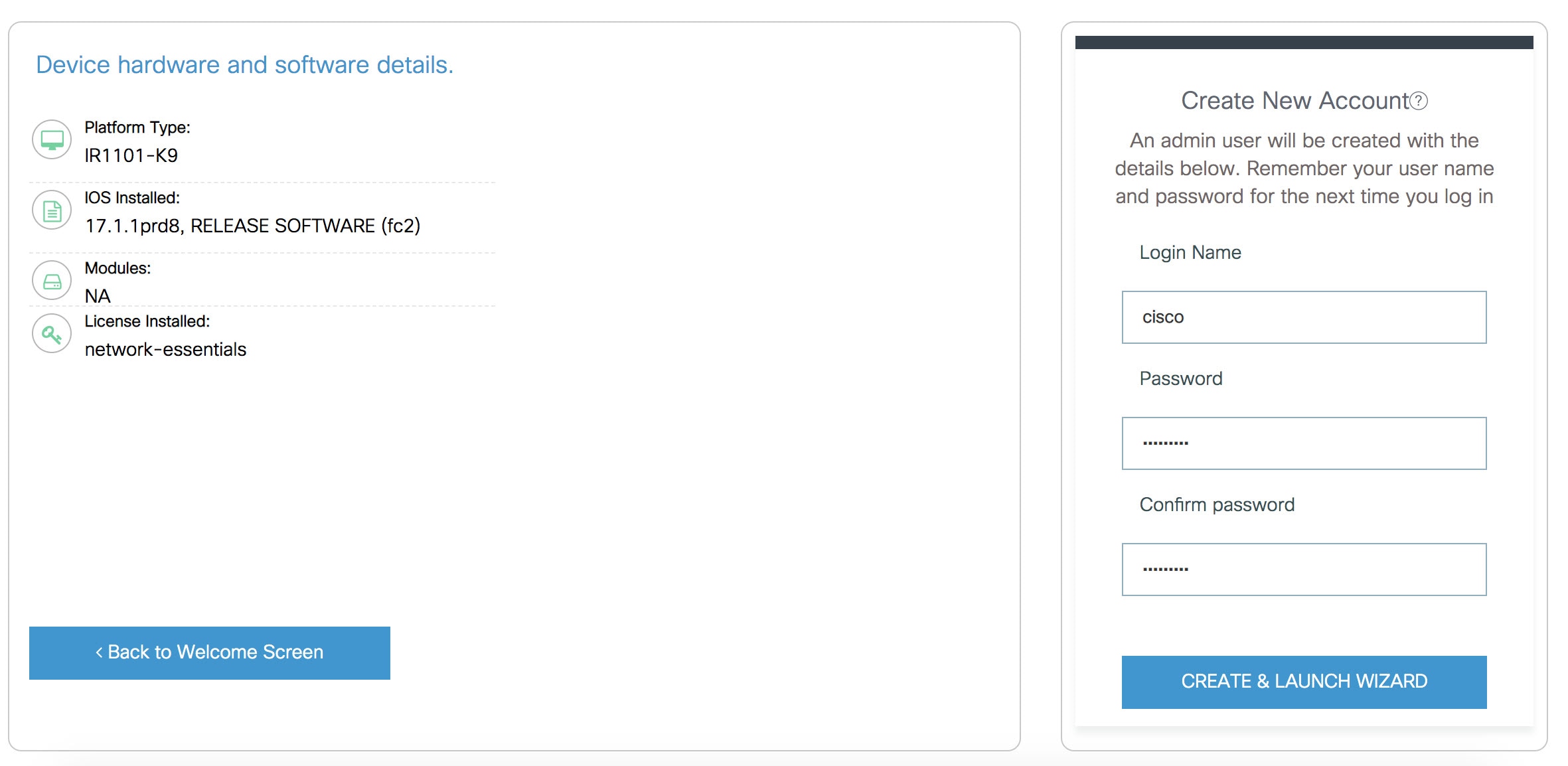Click the Modules drive icon
This screenshot has width=1568, height=766.
click(x=52, y=281)
